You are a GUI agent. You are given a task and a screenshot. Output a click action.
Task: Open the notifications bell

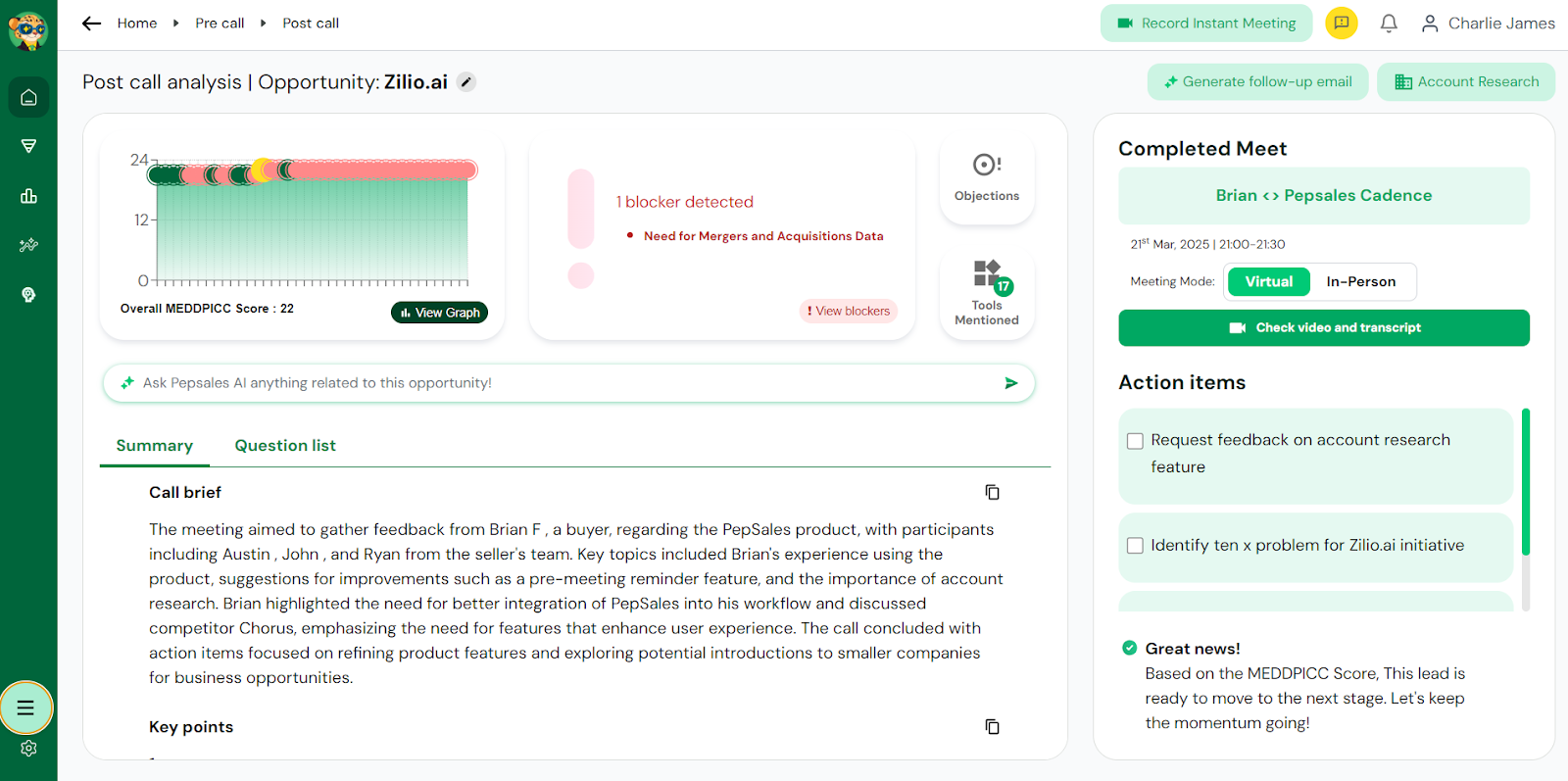tap(1389, 24)
